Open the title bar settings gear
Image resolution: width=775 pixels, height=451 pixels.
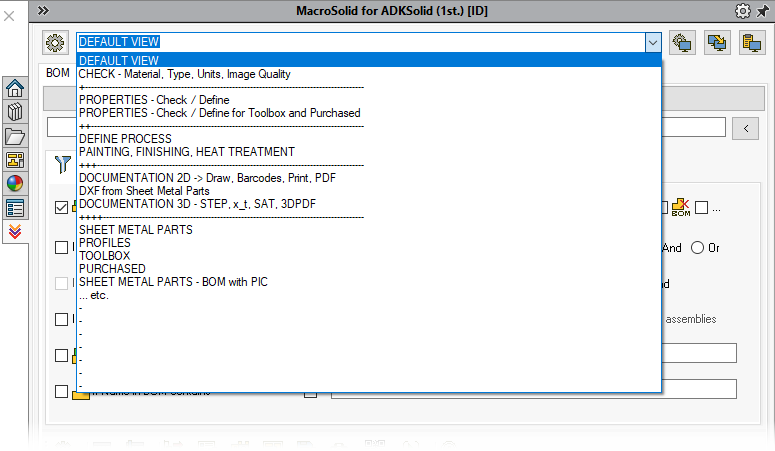(x=742, y=11)
